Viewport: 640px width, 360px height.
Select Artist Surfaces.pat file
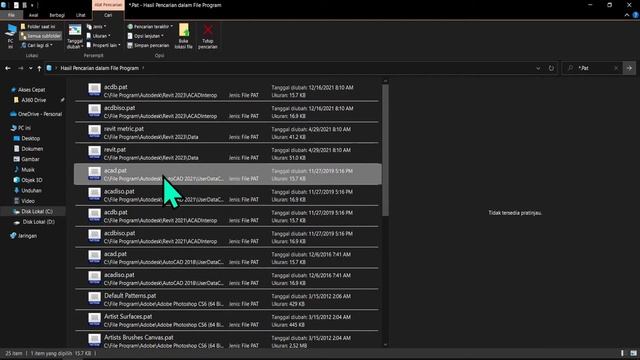click(227, 320)
